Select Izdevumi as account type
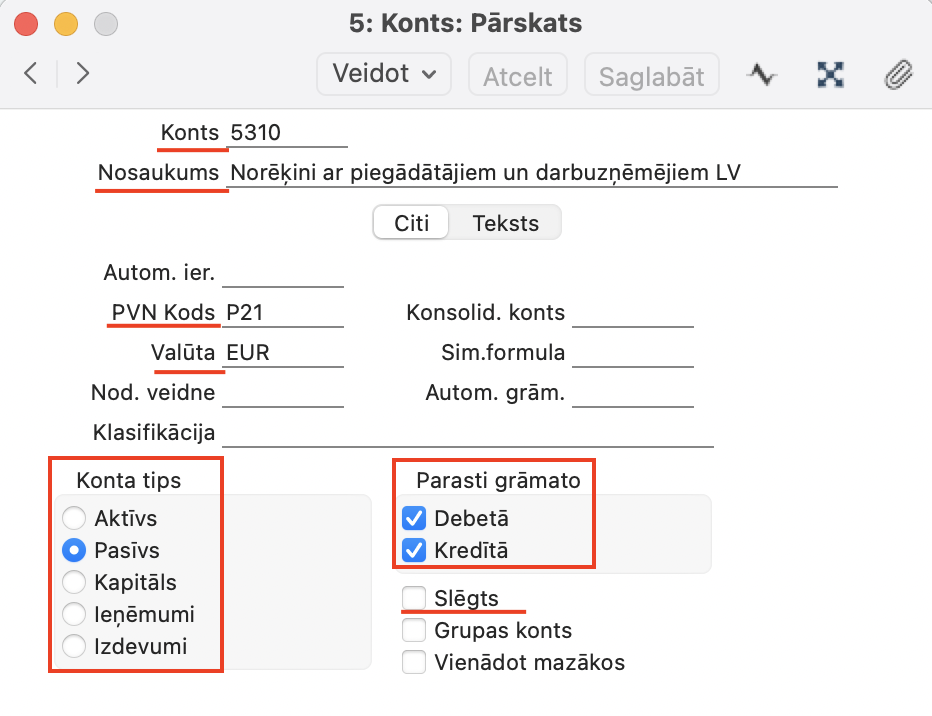The height and width of the screenshot is (716, 932). [x=74, y=647]
